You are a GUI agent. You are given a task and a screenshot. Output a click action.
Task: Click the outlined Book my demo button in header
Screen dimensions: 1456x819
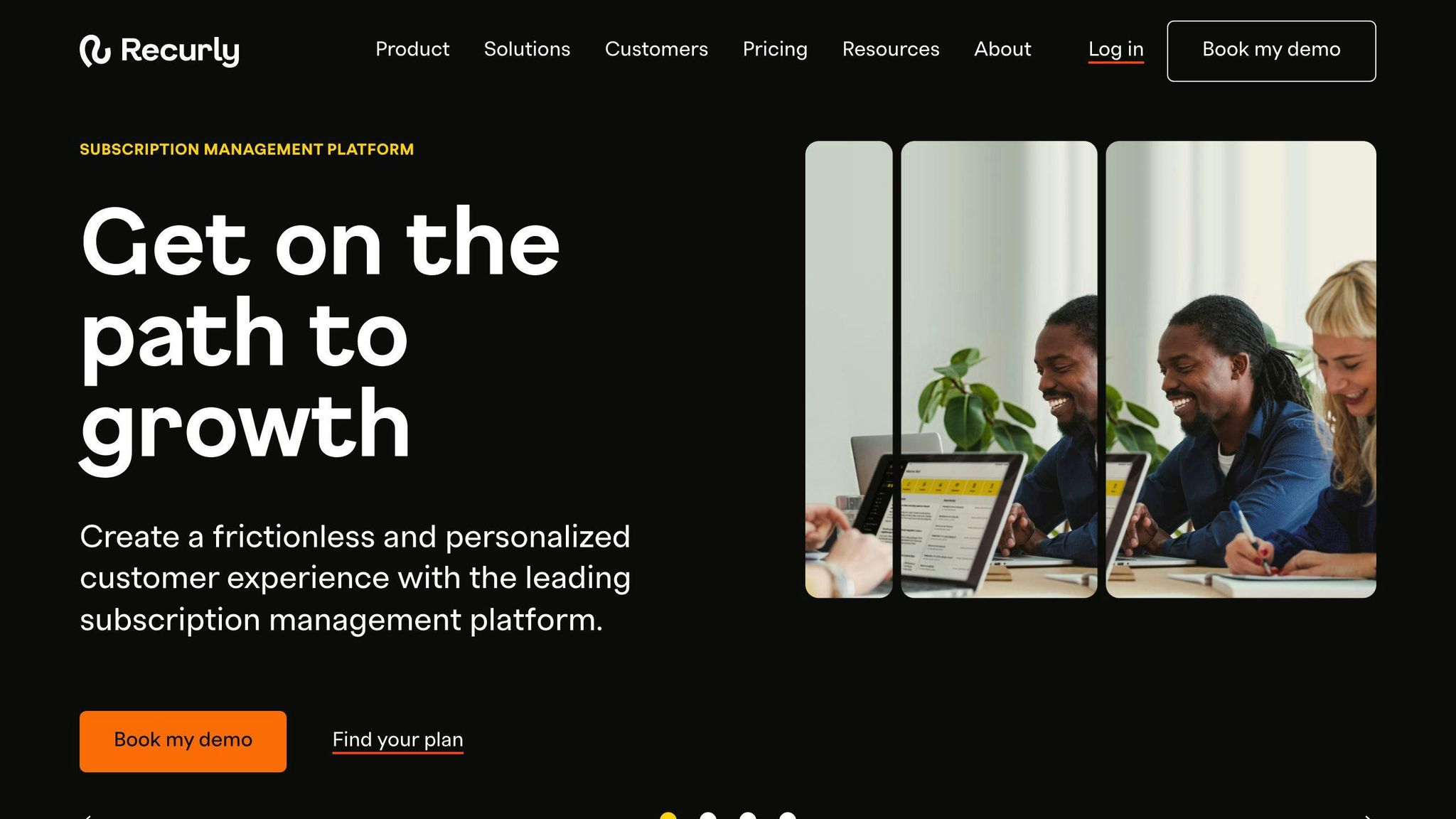(x=1271, y=51)
